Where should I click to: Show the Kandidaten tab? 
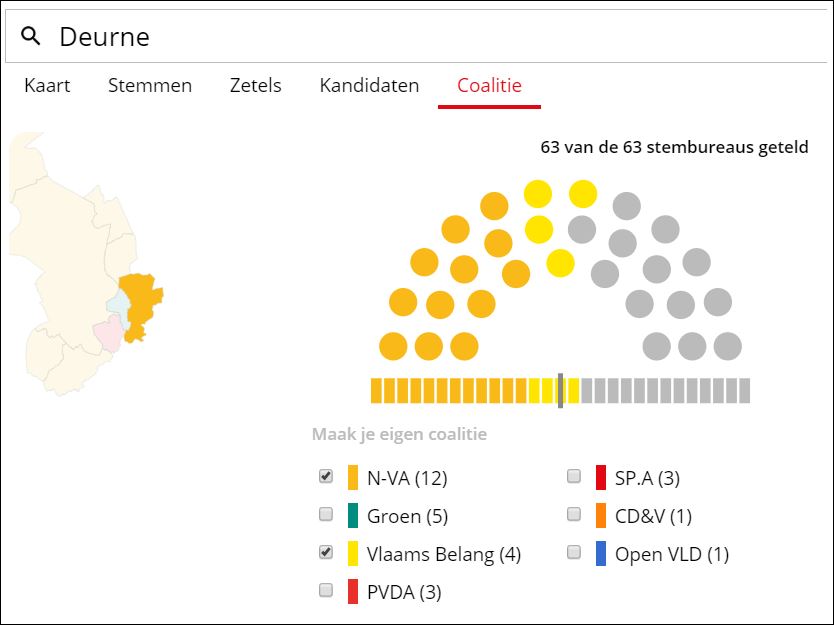point(369,85)
